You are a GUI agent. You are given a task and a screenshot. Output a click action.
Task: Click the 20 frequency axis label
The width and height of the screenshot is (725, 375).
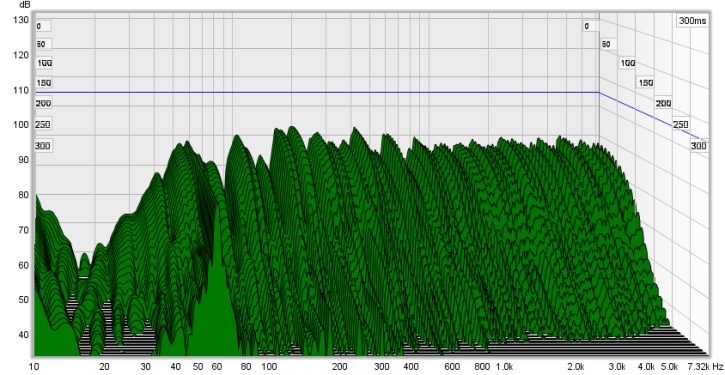(x=104, y=366)
